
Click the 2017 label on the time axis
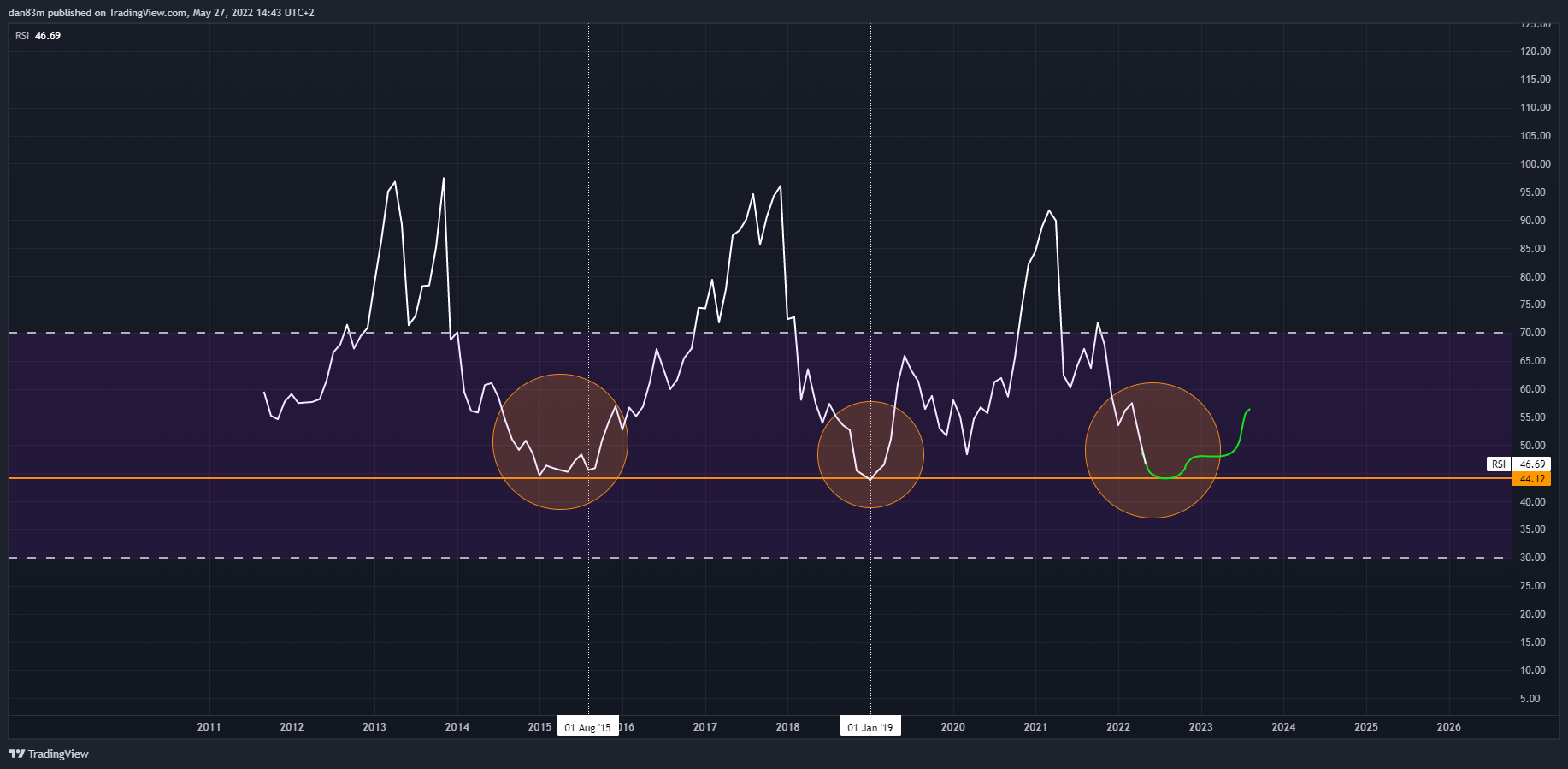[705, 727]
